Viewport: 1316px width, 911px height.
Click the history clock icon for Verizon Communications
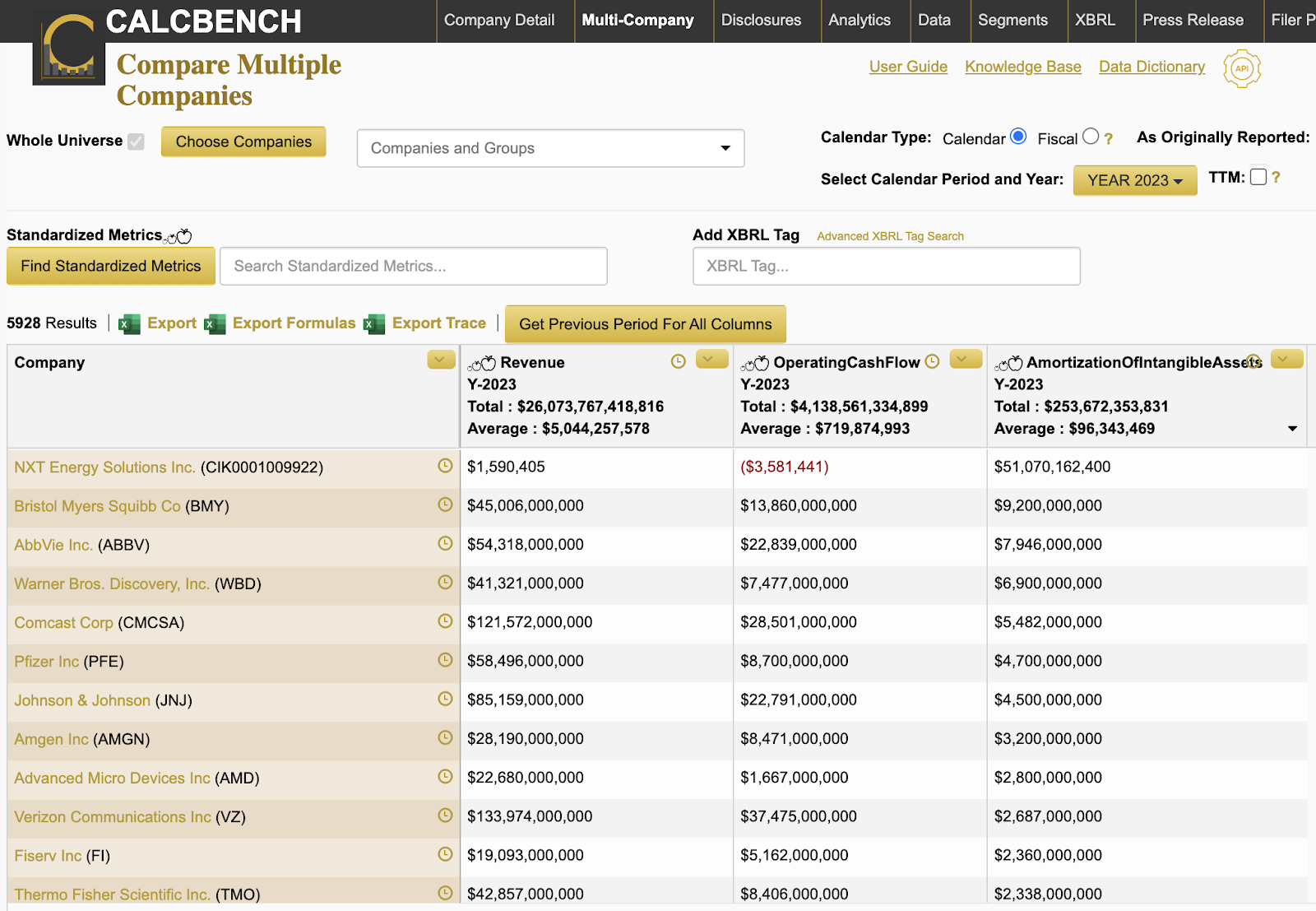(x=445, y=815)
